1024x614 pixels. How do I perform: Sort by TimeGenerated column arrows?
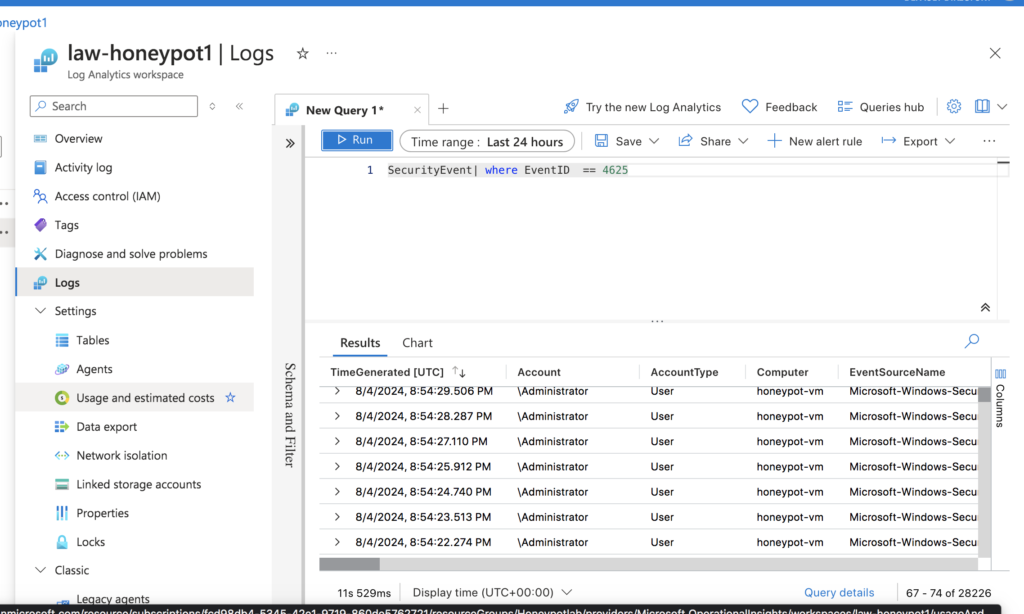[459, 372]
